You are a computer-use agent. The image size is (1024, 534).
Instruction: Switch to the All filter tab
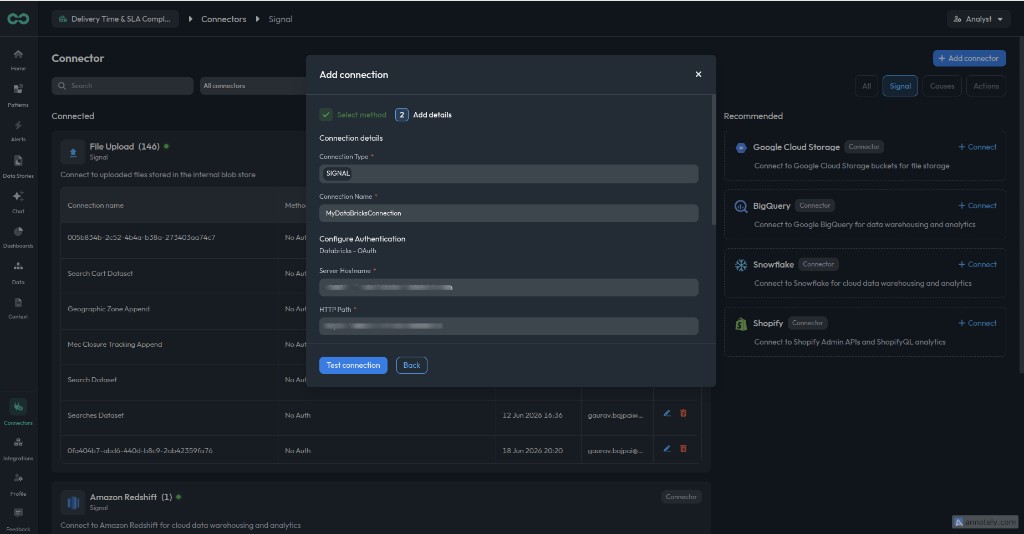(x=866, y=86)
